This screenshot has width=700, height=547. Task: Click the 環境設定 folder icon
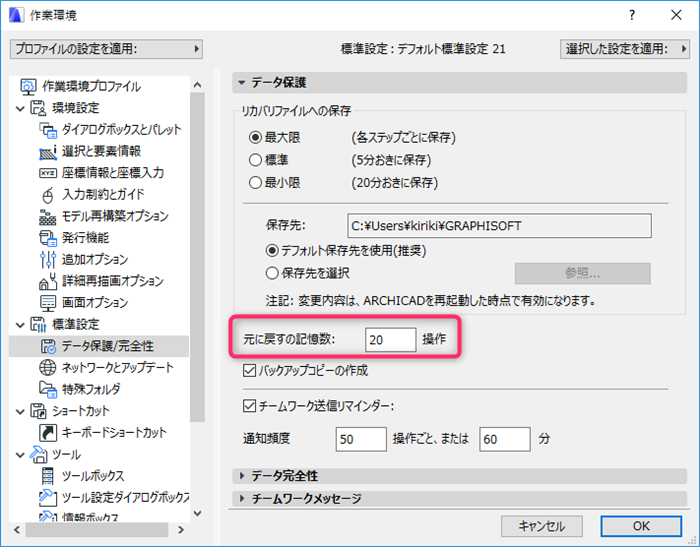(x=38, y=108)
